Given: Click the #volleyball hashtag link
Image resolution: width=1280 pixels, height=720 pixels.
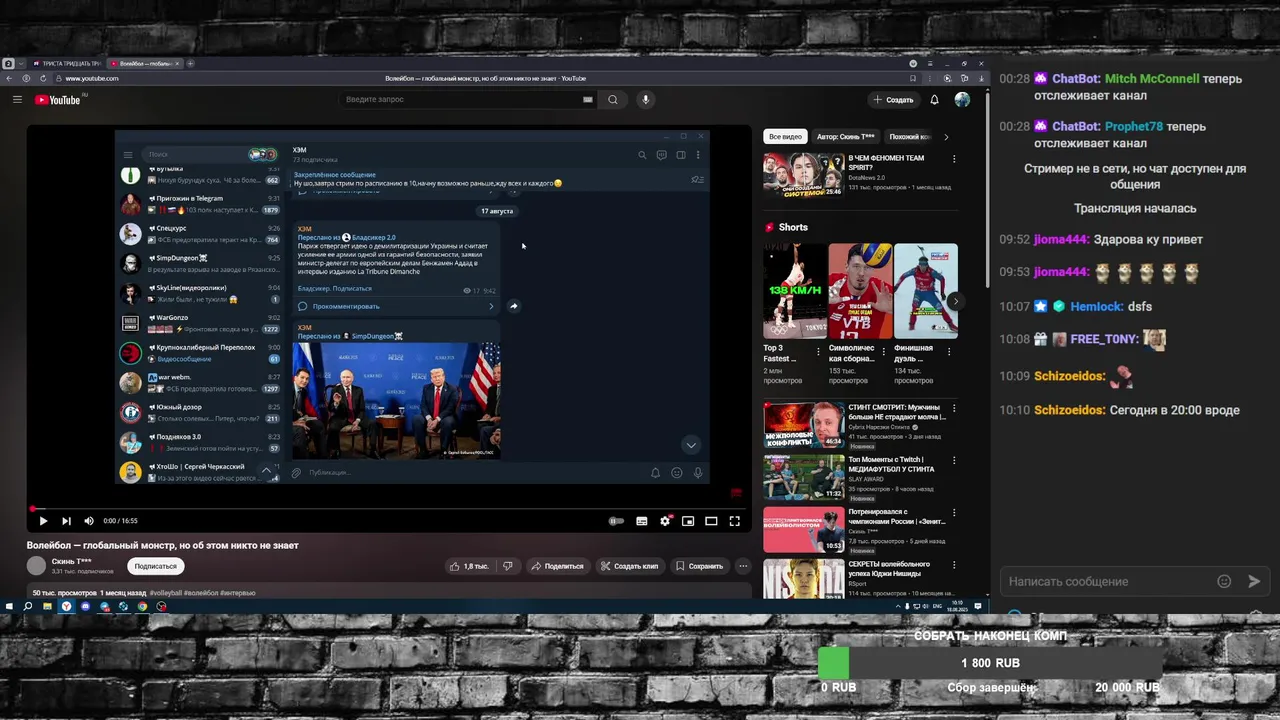Looking at the screenshot, I should click(x=164, y=593).
